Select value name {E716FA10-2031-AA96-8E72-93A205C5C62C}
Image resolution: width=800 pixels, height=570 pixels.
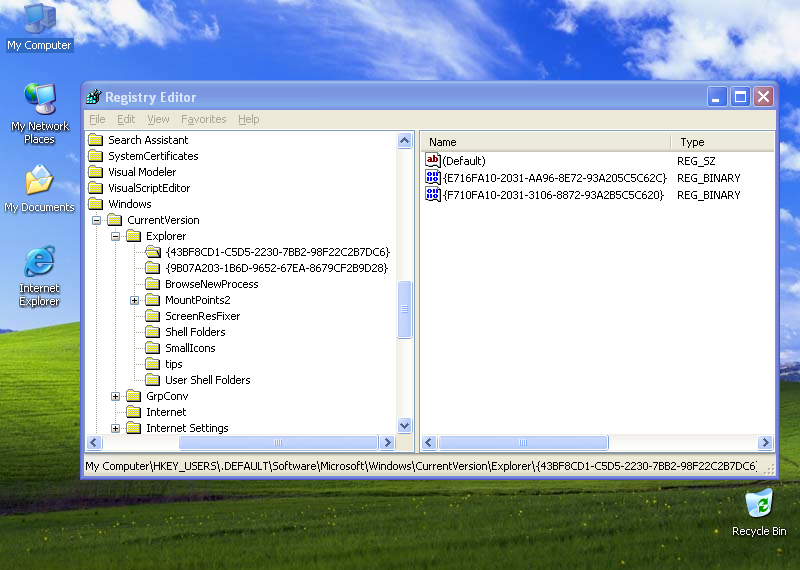555,178
